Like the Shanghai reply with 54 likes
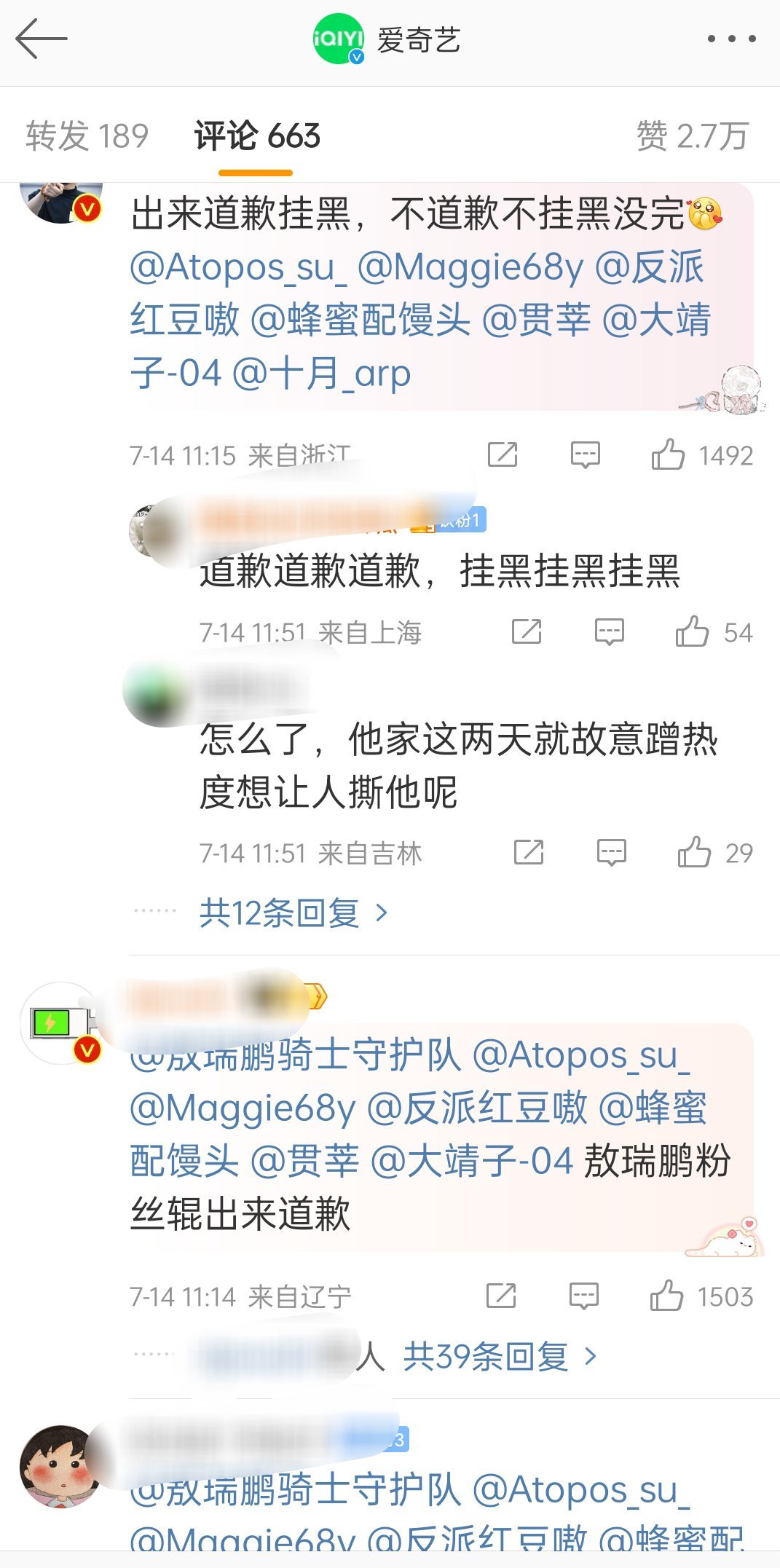780x1568 pixels. (x=692, y=631)
